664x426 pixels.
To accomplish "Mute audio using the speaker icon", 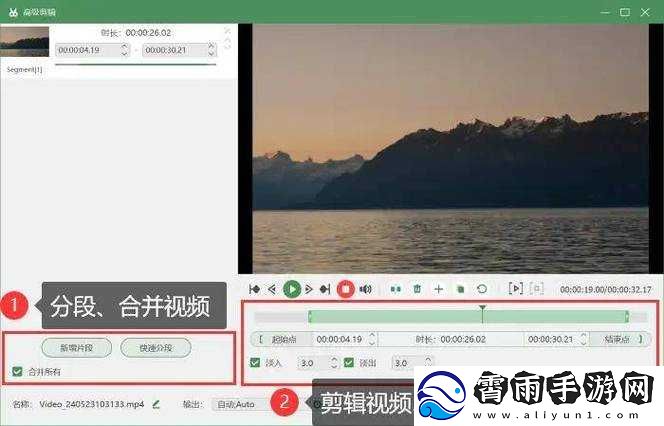I will pos(365,289).
